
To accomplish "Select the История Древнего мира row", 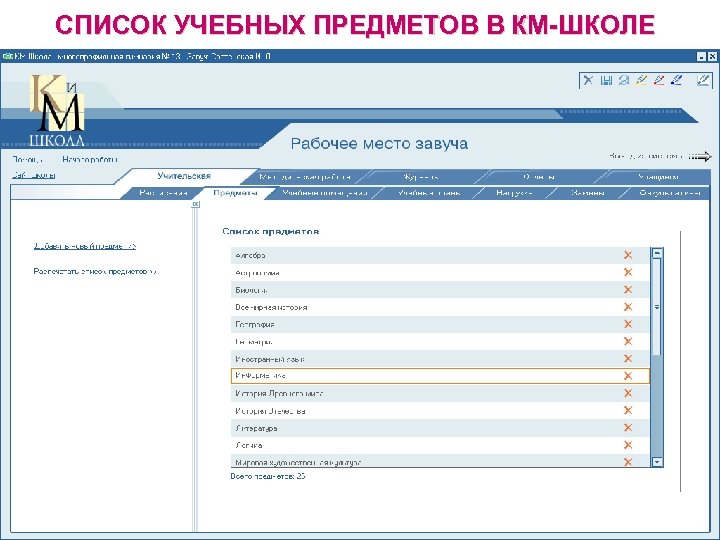I will click(x=440, y=393).
